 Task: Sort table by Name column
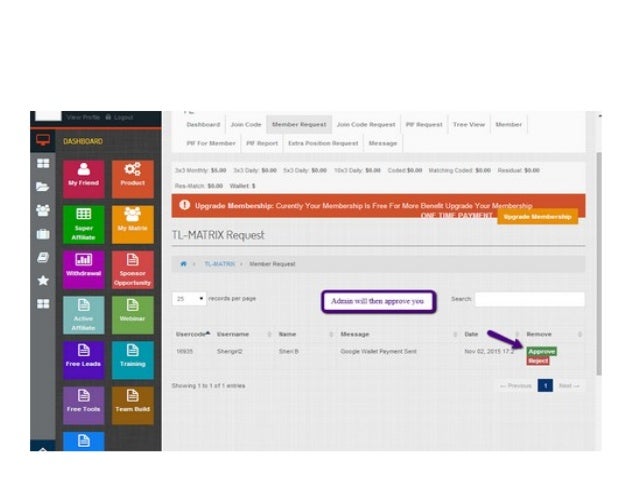pos(306,334)
